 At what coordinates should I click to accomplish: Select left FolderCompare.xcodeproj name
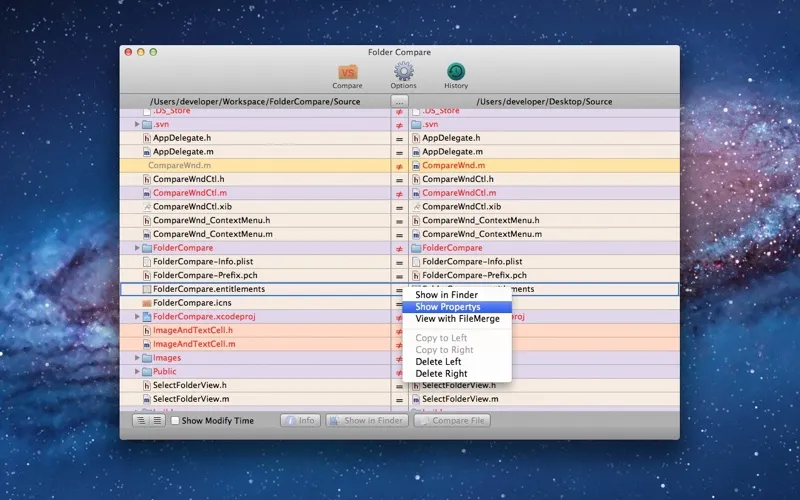204,316
